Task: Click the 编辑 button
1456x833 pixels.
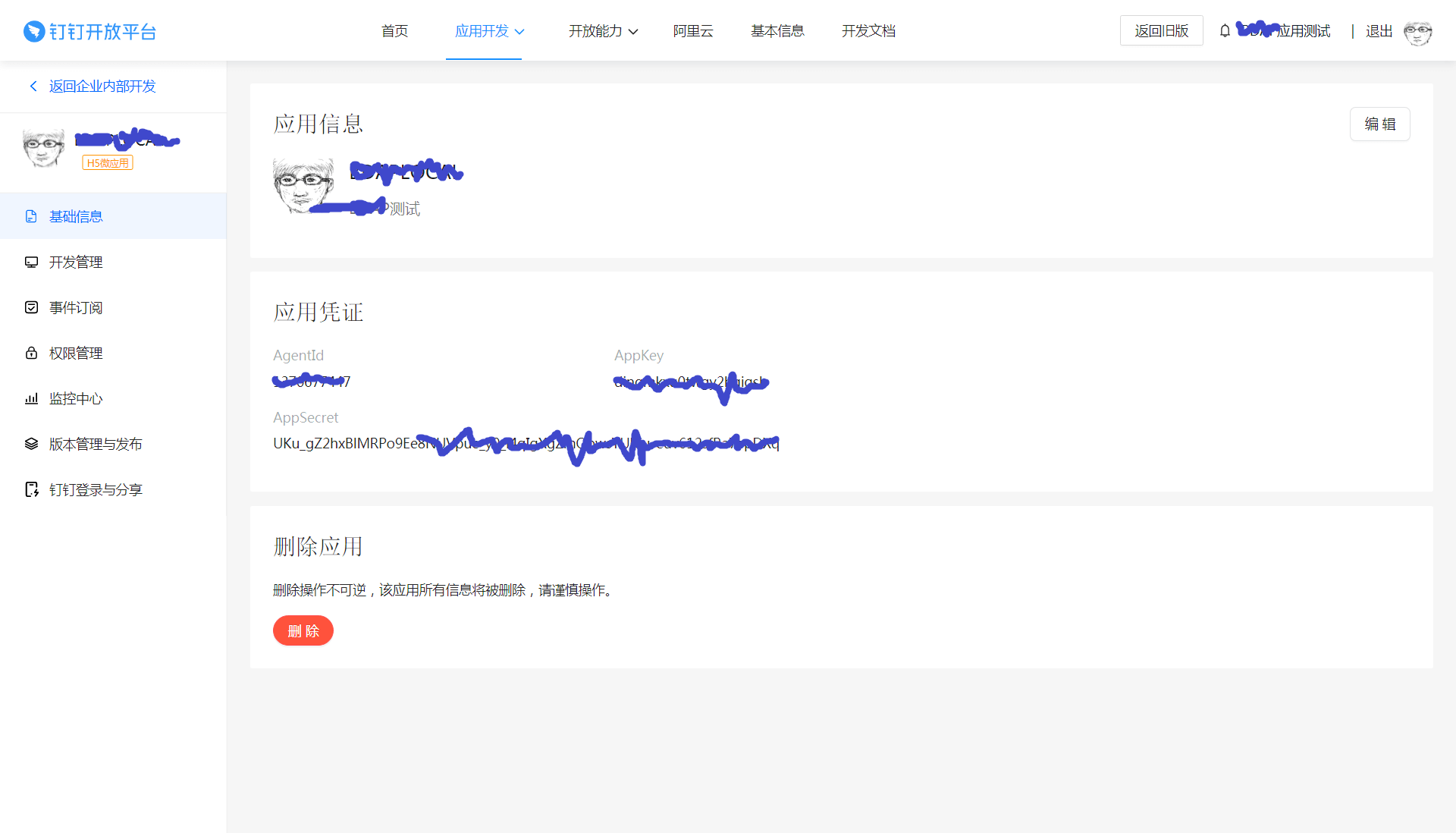Action: (x=1379, y=124)
